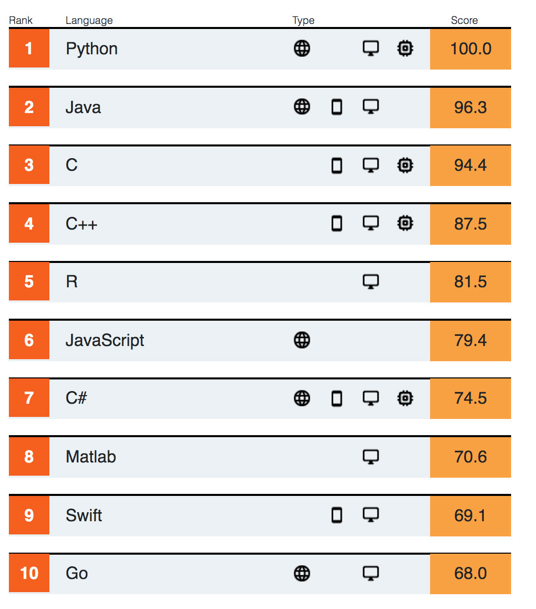Click the embedded chip icon in C++ row
536x609 pixels.
(405, 223)
